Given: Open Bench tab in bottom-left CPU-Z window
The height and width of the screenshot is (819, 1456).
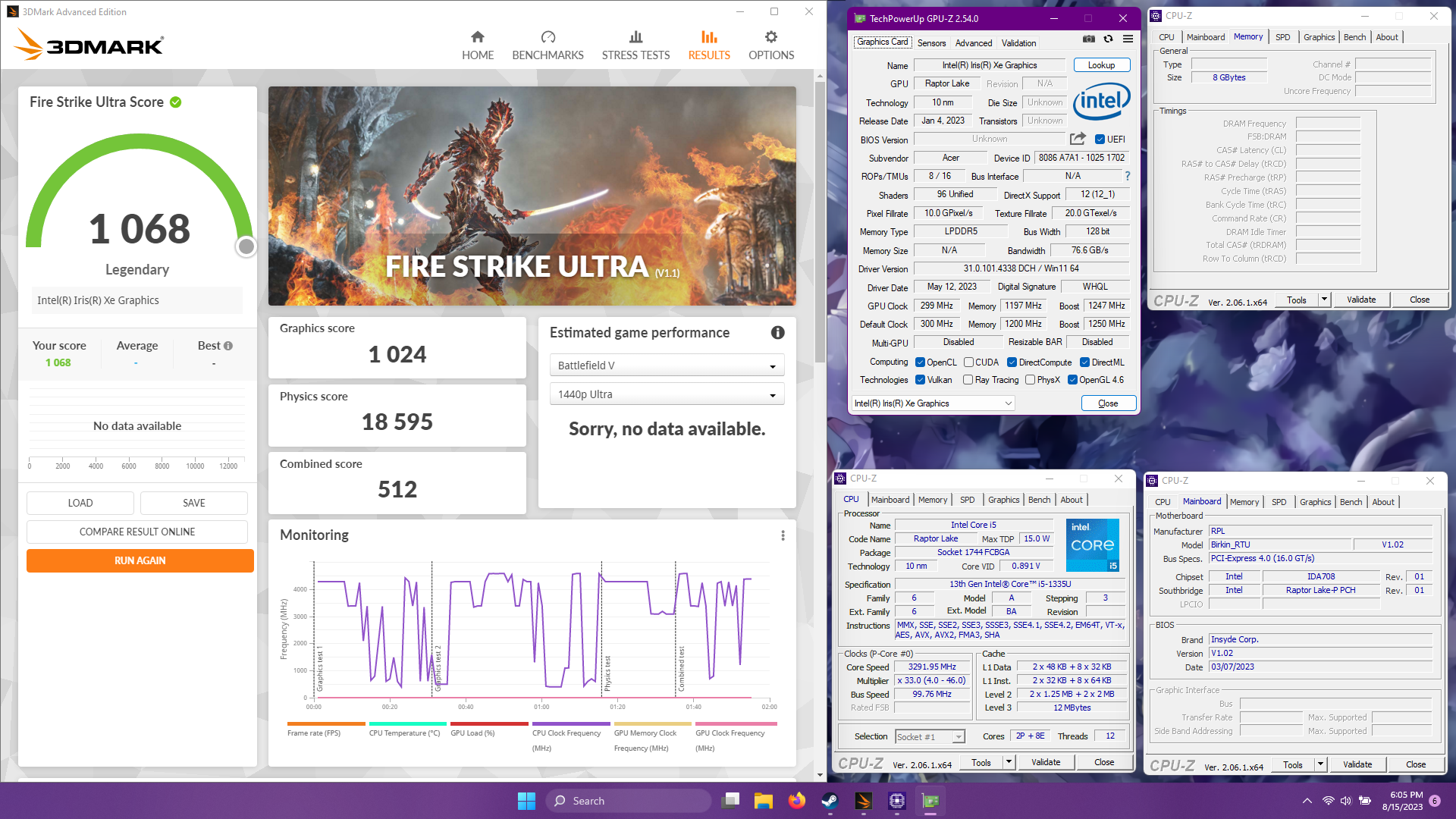Looking at the screenshot, I should [1039, 500].
